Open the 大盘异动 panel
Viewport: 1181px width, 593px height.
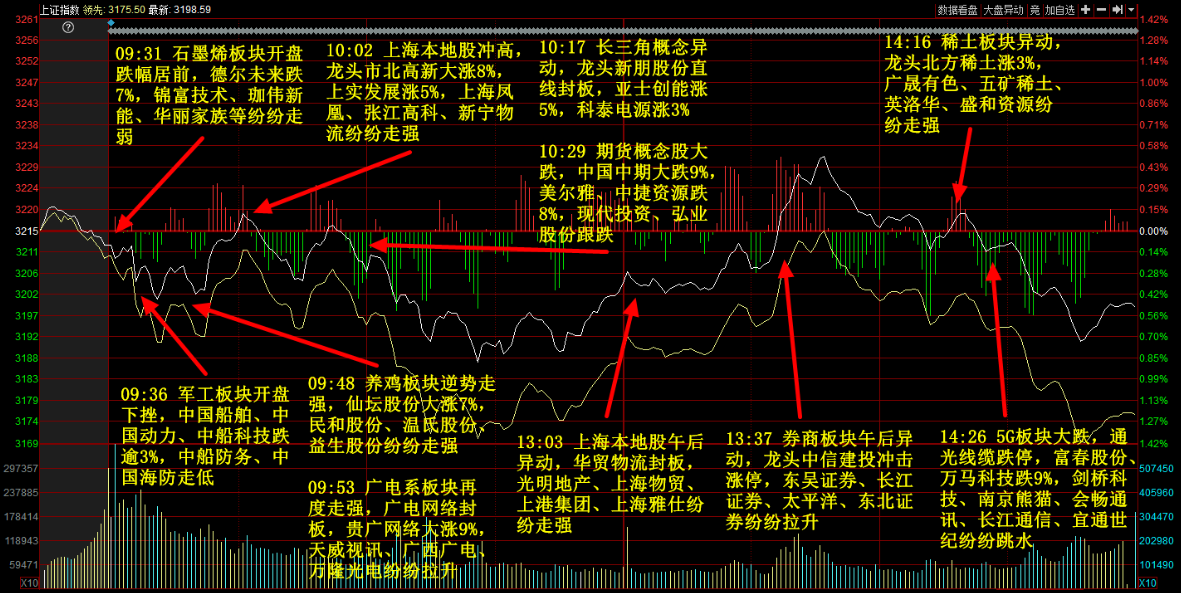click(x=1004, y=10)
